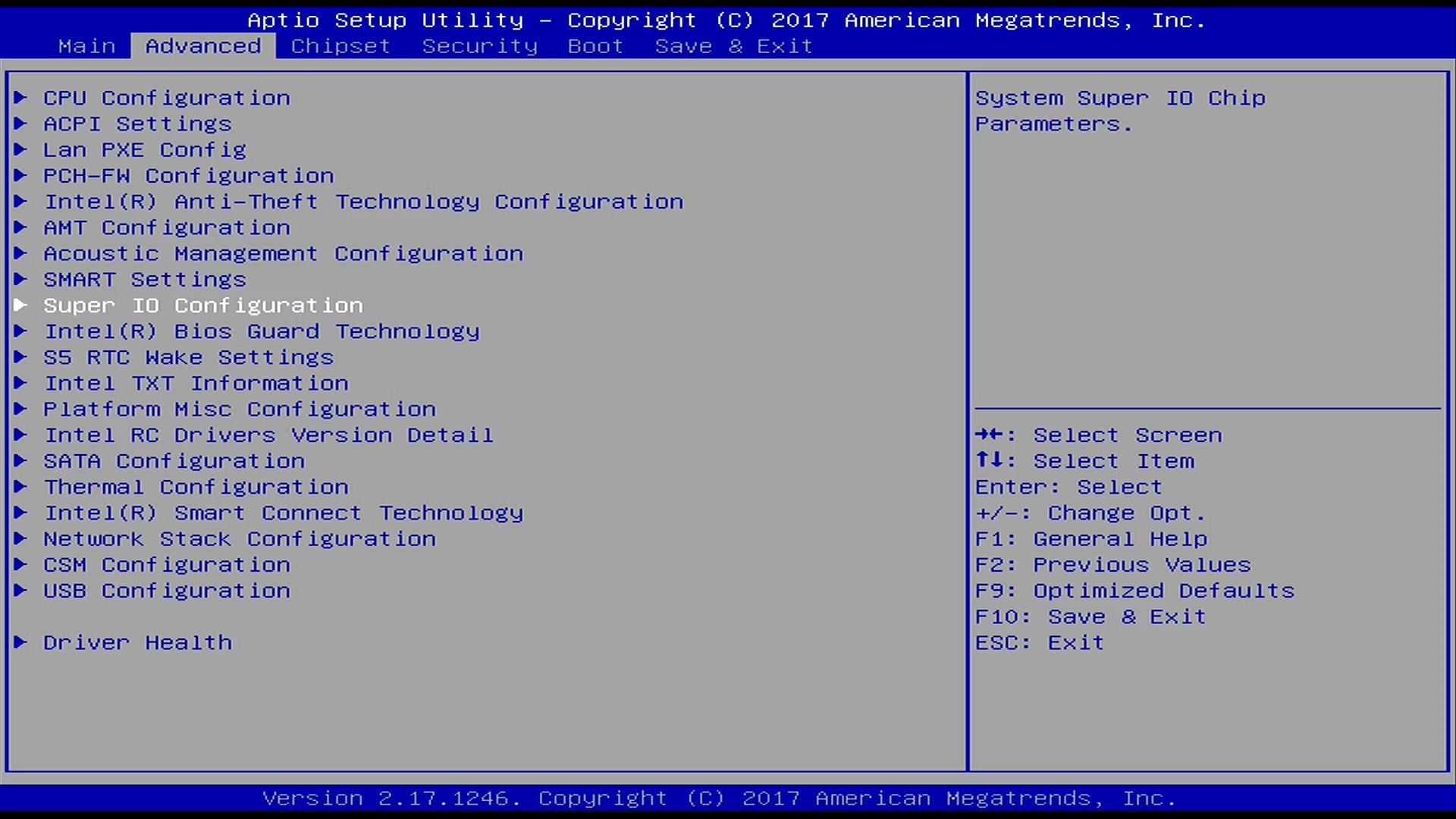
Task: Click triangle marker next to USB Configuration
Action: click(20, 591)
